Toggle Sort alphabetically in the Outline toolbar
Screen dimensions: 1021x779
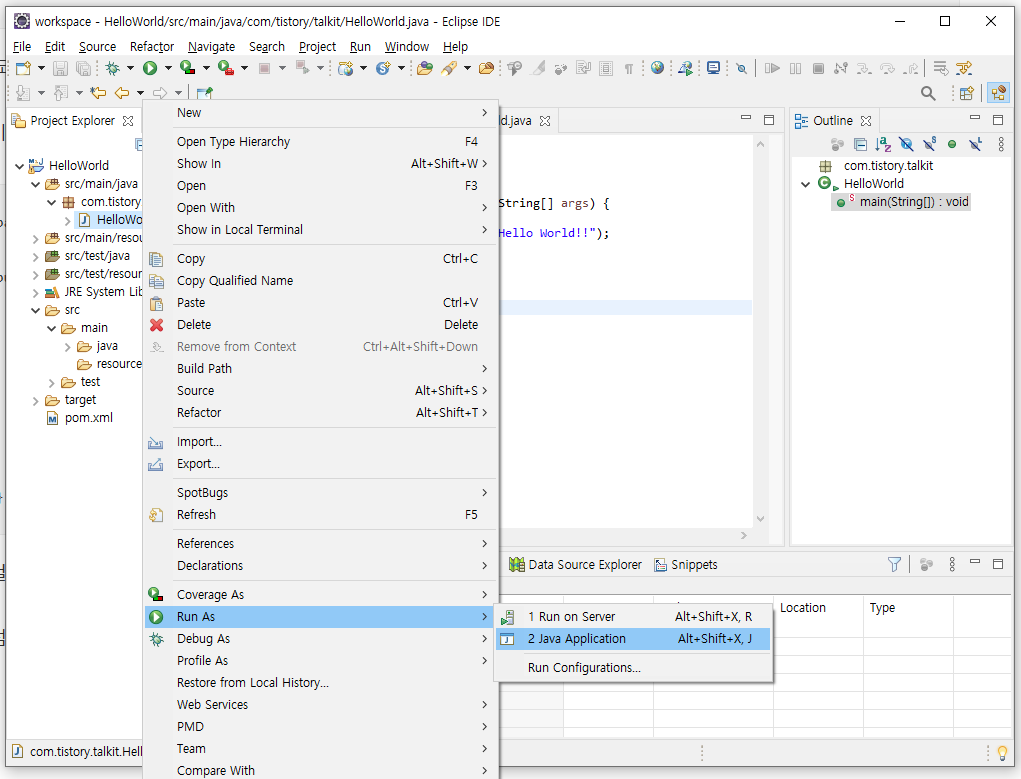884,145
